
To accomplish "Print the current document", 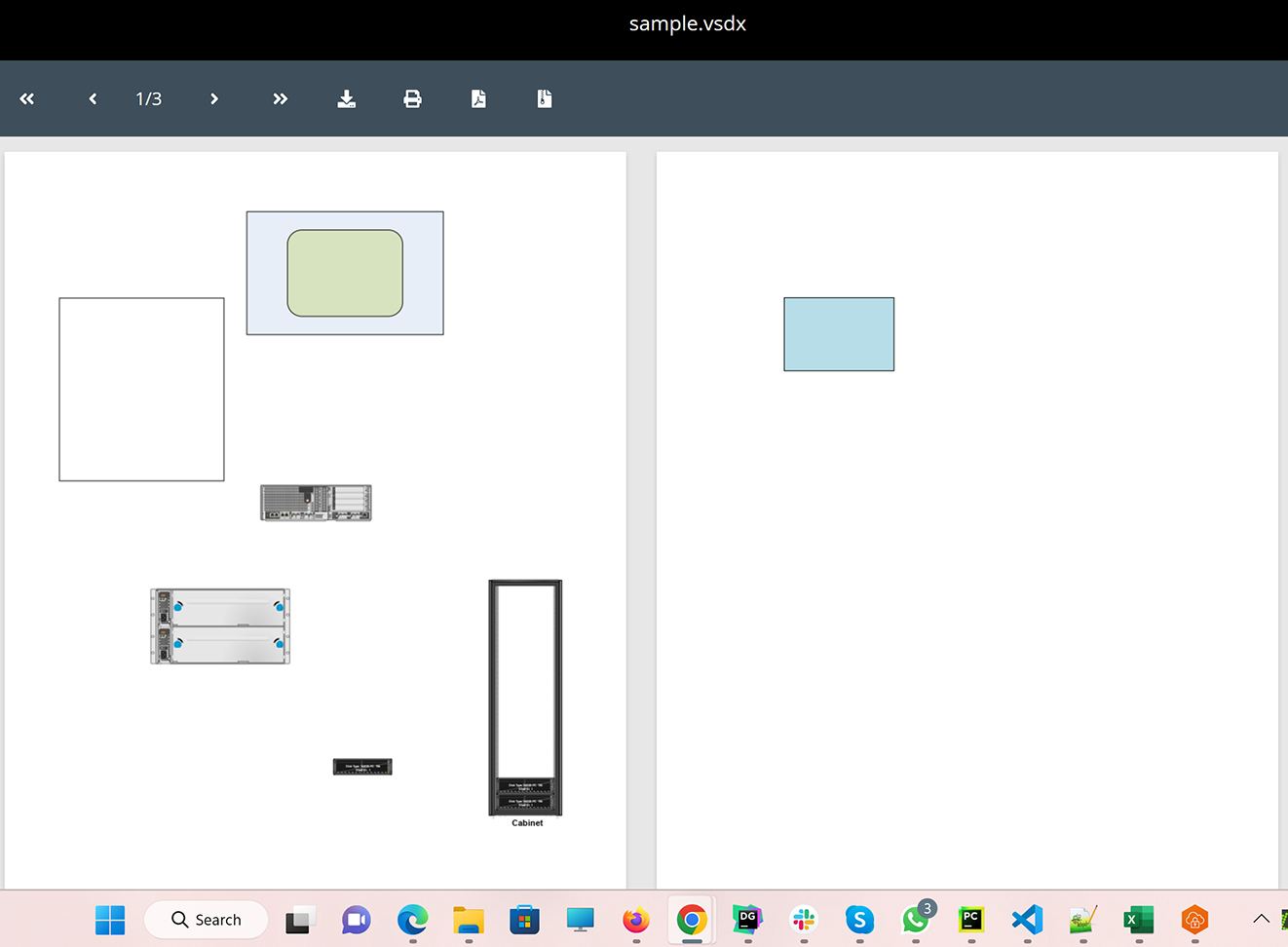I will (x=412, y=98).
